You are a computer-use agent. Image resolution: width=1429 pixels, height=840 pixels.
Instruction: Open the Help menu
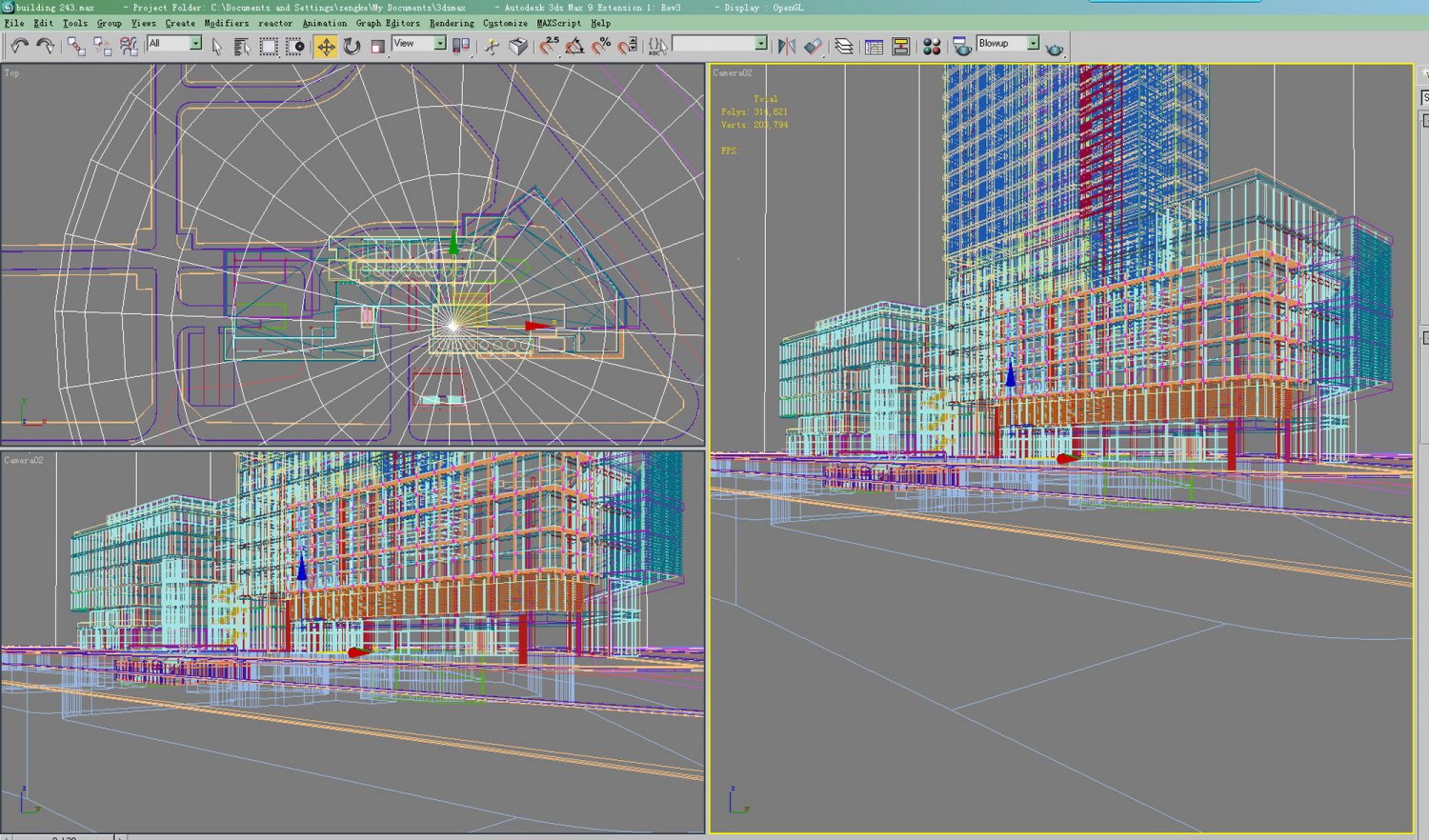pos(600,23)
